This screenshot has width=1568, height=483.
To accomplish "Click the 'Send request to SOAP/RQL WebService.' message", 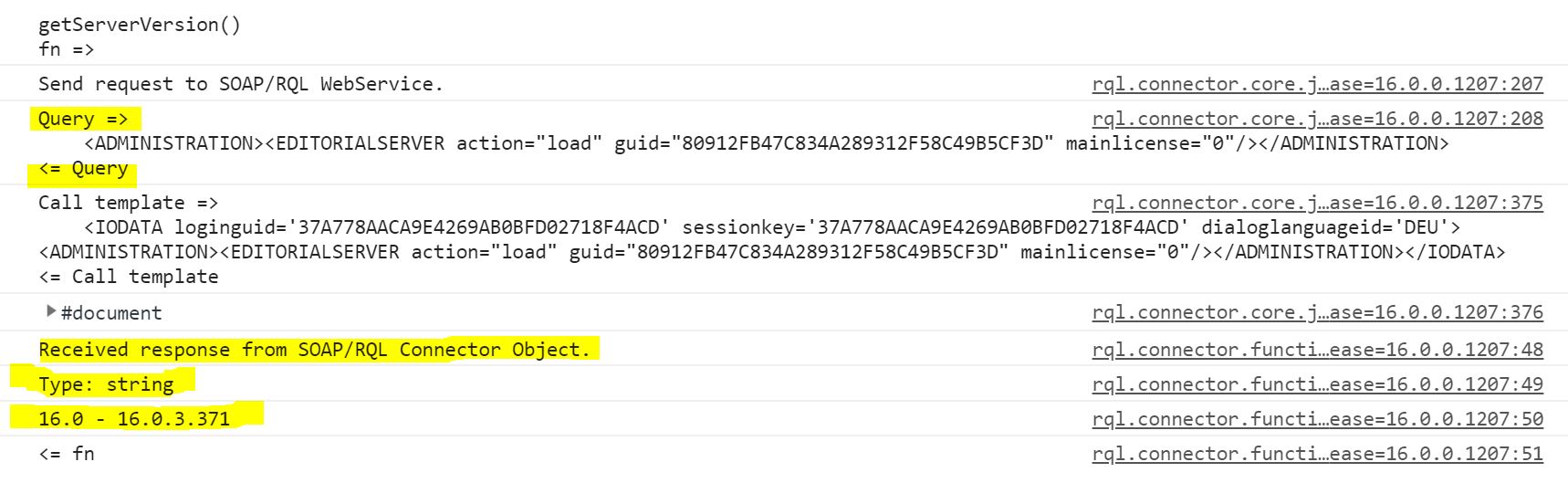I will click(x=241, y=84).
